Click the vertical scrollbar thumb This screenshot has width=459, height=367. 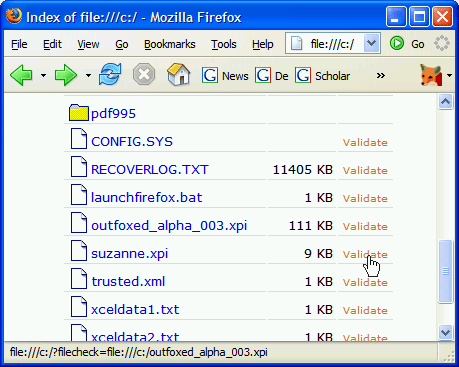point(445,271)
